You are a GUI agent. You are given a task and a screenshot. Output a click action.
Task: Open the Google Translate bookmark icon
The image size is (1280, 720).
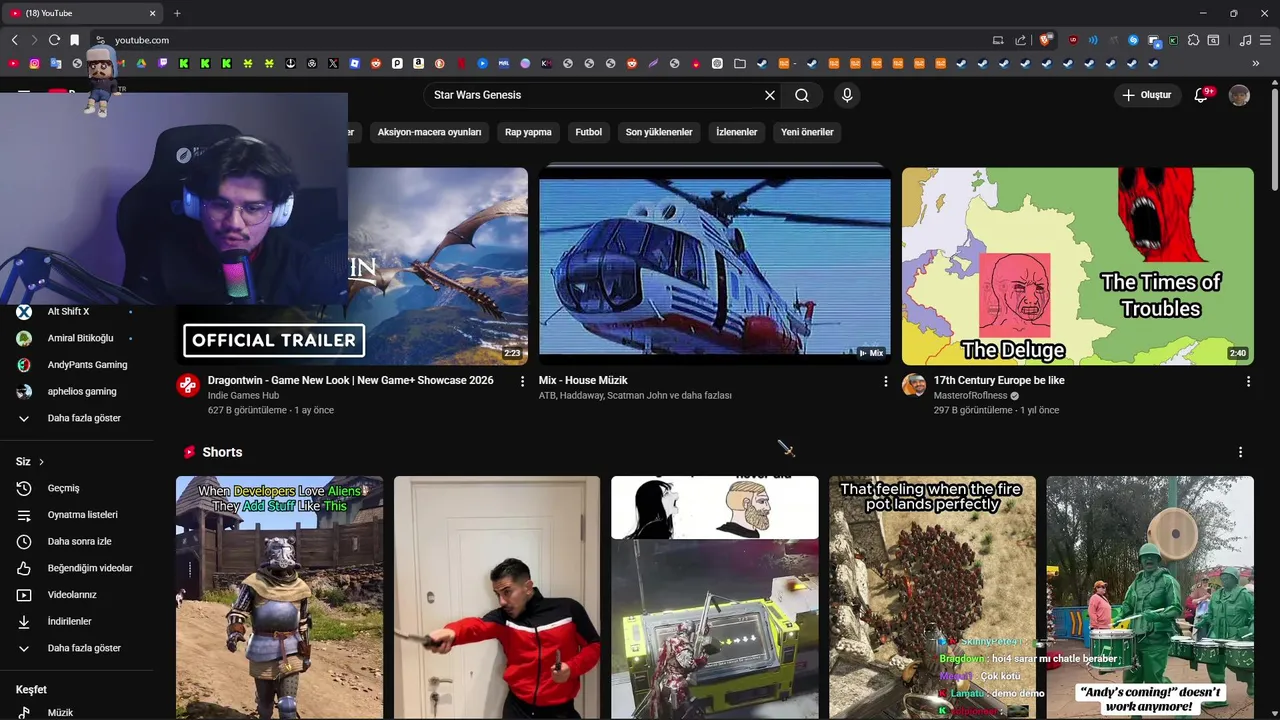(x=56, y=63)
